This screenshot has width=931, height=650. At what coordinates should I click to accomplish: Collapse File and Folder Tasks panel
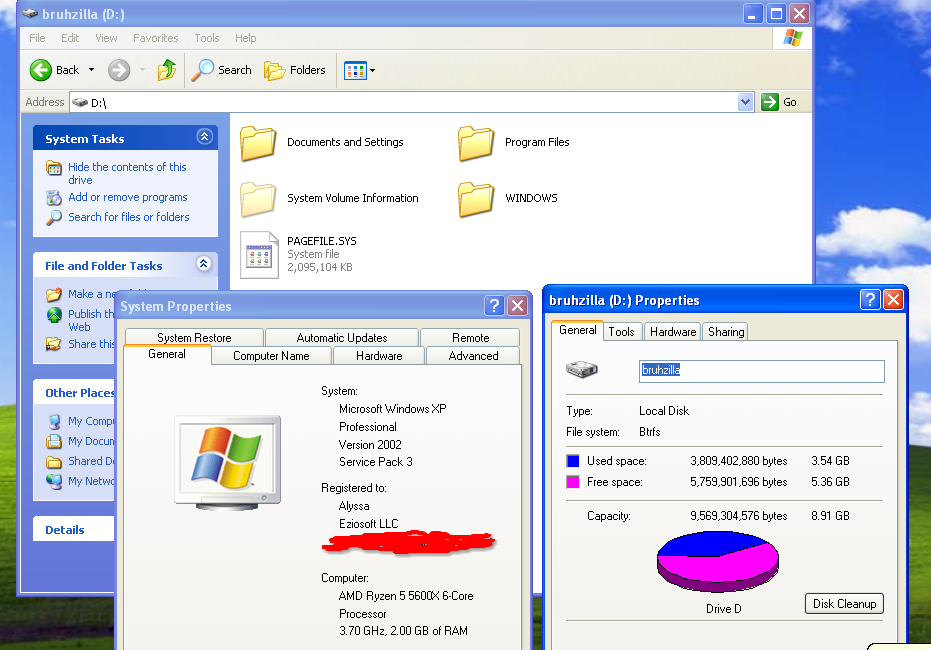coord(204,264)
